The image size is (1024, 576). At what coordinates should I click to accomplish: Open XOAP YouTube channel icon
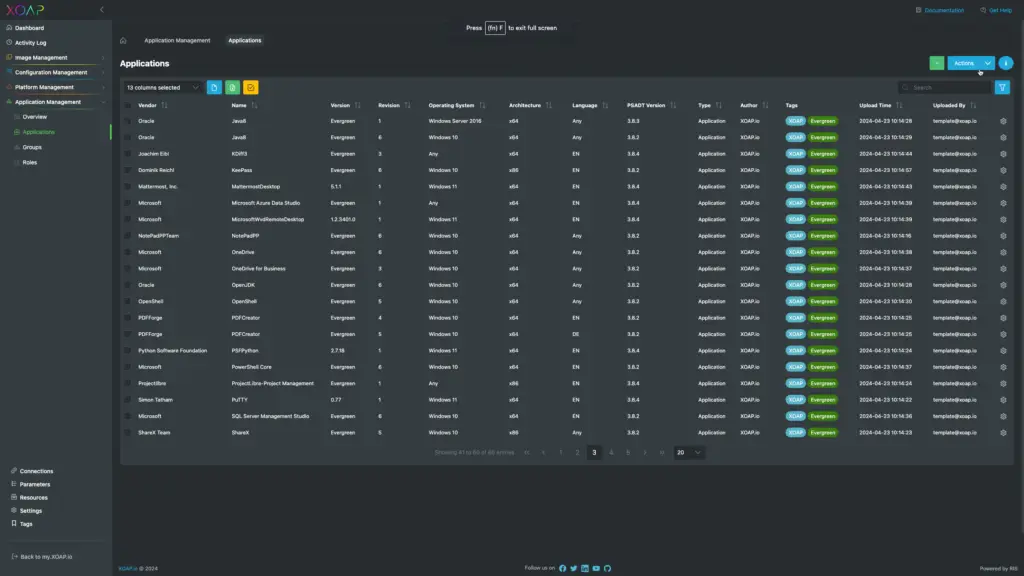click(596, 568)
